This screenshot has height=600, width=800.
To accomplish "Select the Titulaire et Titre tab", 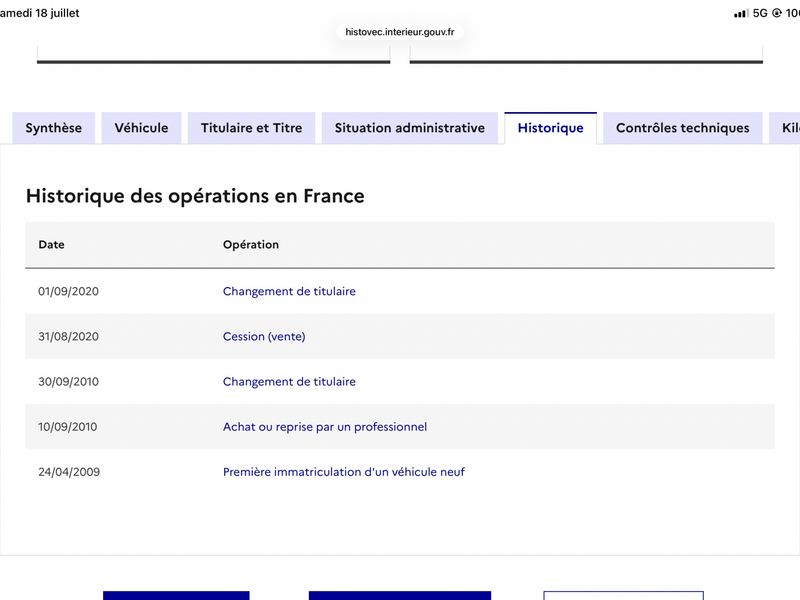I will coord(252,128).
